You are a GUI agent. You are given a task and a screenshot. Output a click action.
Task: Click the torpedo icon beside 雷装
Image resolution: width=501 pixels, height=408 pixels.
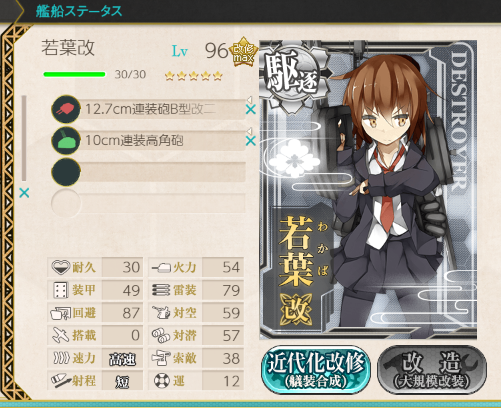coord(161,290)
